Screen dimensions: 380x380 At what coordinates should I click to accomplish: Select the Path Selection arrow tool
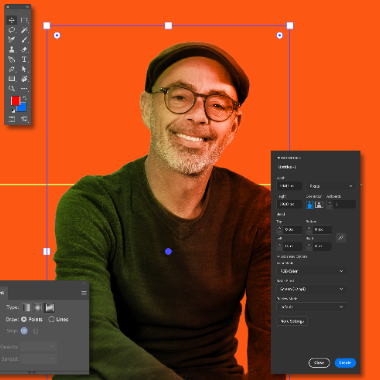click(24, 69)
